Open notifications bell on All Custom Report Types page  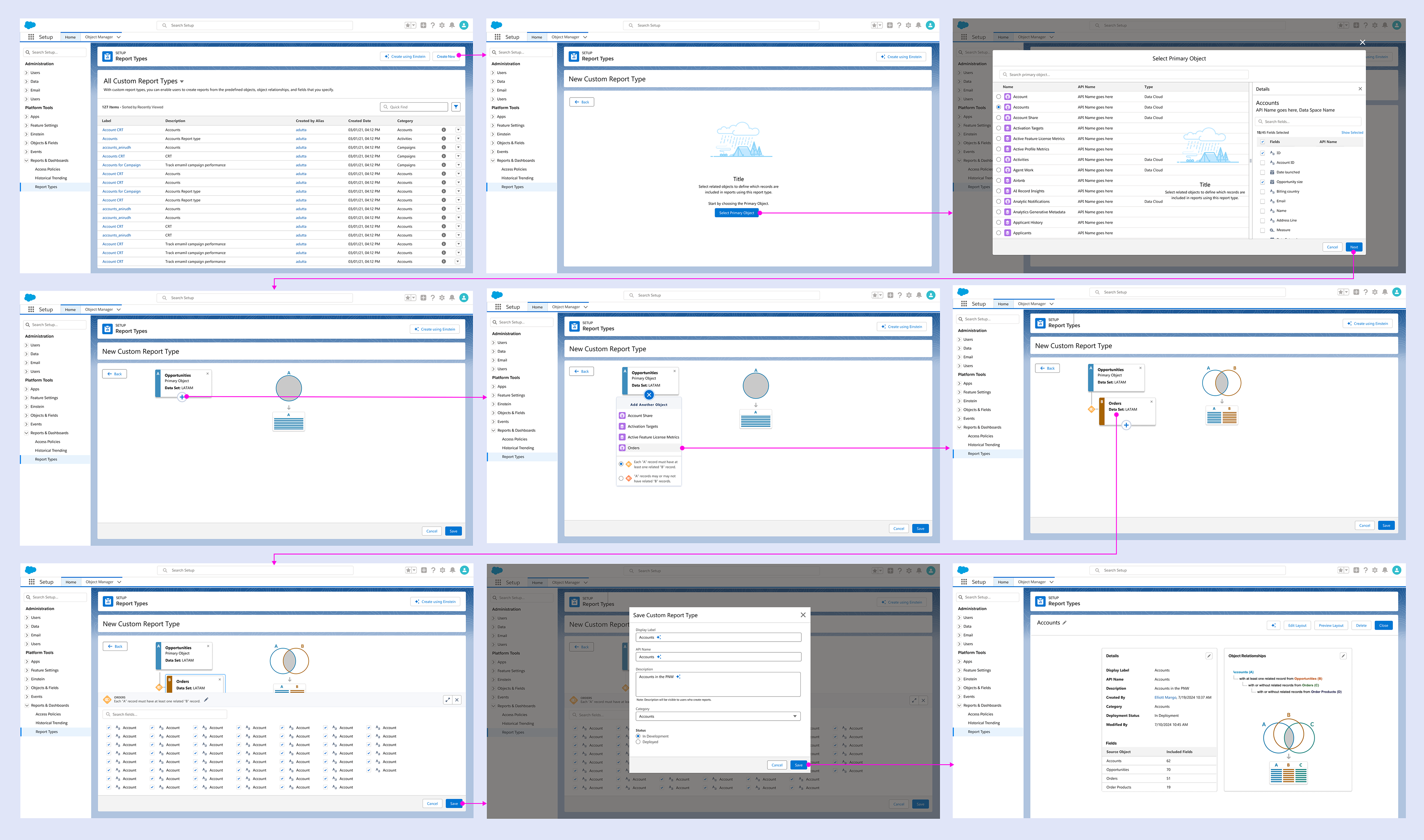[452, 26]
